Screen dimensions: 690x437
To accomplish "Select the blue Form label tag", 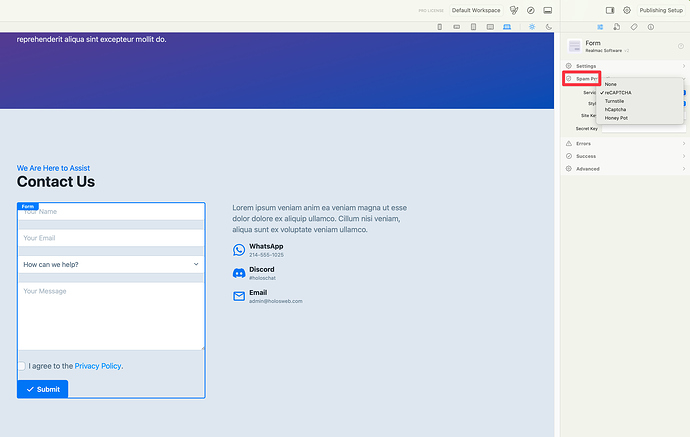I will click(28, 206).
